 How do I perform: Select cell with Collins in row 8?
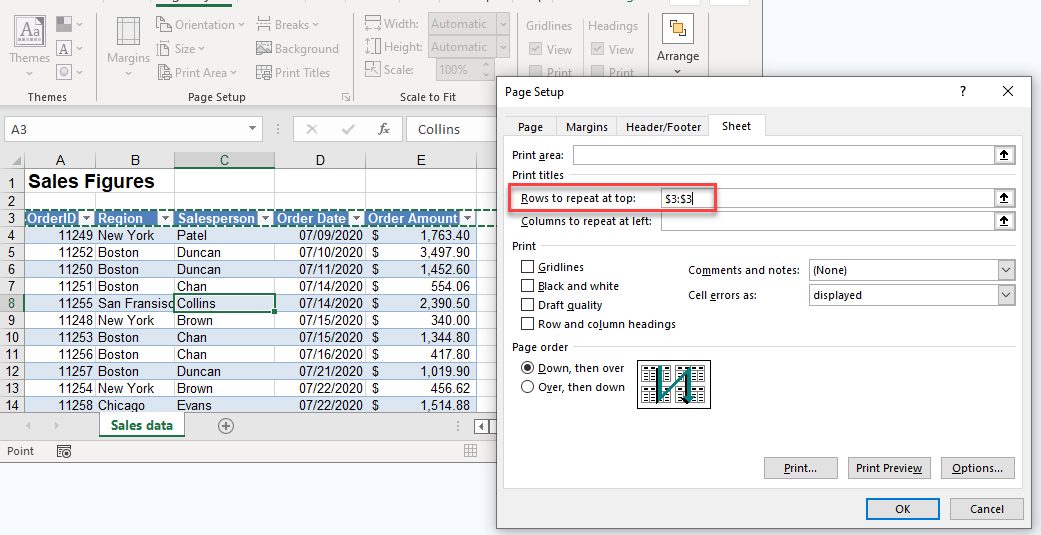[224, 303]
